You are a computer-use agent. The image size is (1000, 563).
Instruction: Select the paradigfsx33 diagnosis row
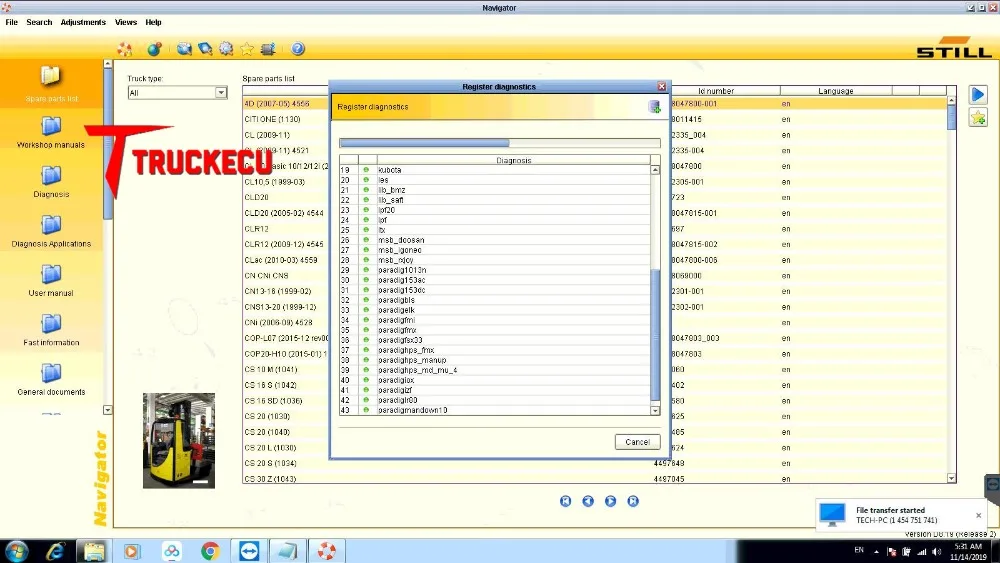tap(495, 340)
